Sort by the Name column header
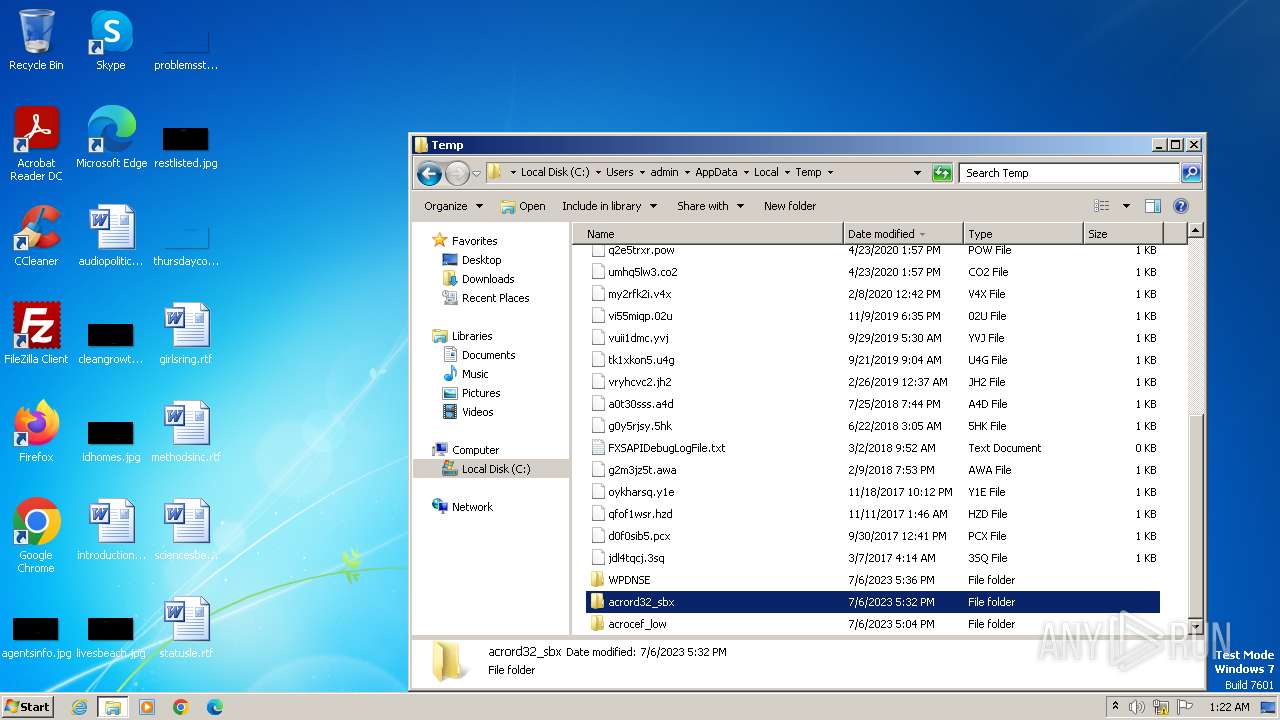Viewport: 1280px width, 720px height. (709, 233)
